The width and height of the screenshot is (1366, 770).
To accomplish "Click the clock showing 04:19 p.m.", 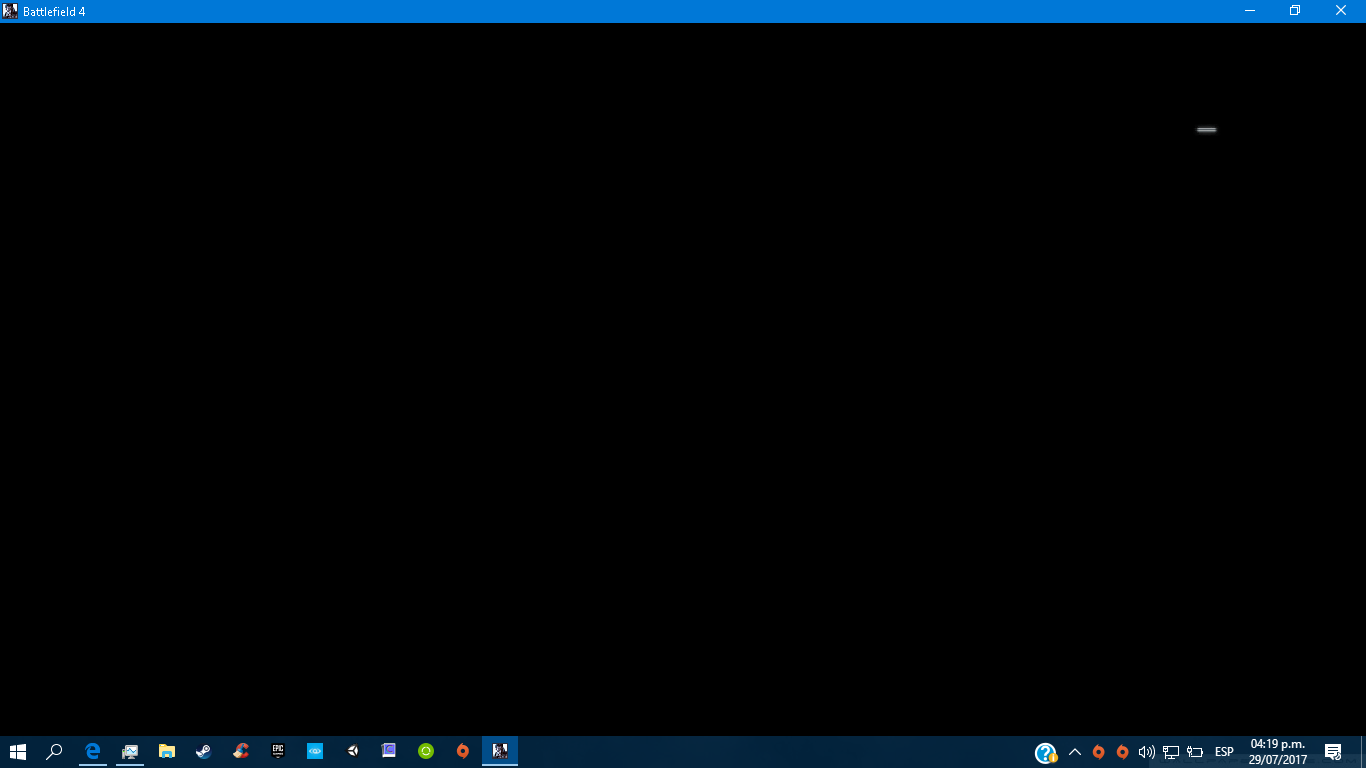I will [x=1277, y=752].
